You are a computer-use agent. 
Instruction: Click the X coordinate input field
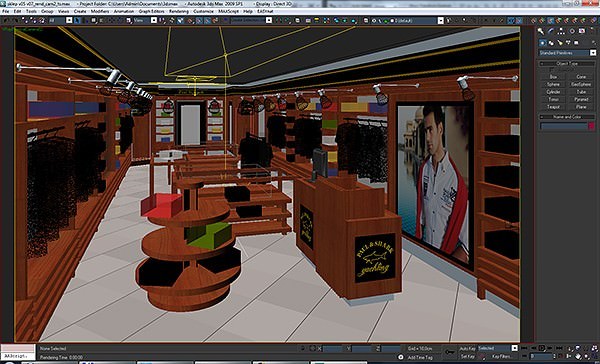(x=333, y=348)
